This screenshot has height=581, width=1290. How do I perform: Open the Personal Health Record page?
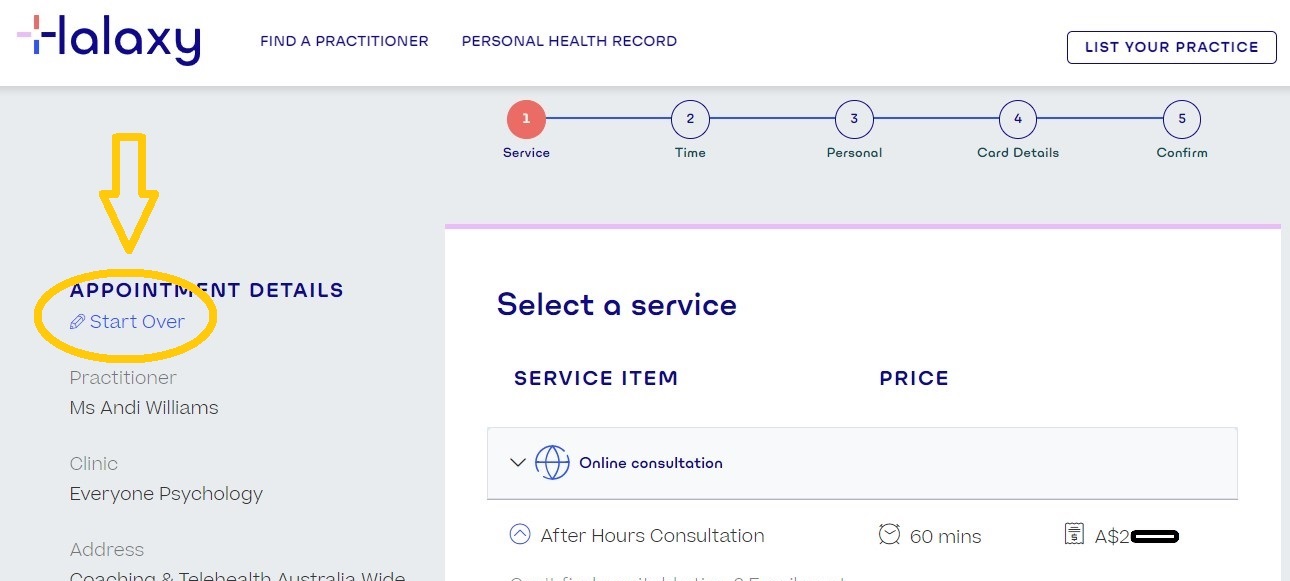point(569,41)
